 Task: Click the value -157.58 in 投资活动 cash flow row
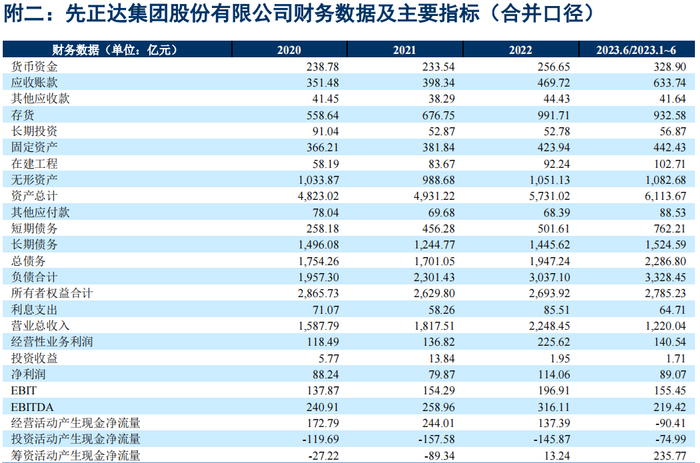pos(437,439)
